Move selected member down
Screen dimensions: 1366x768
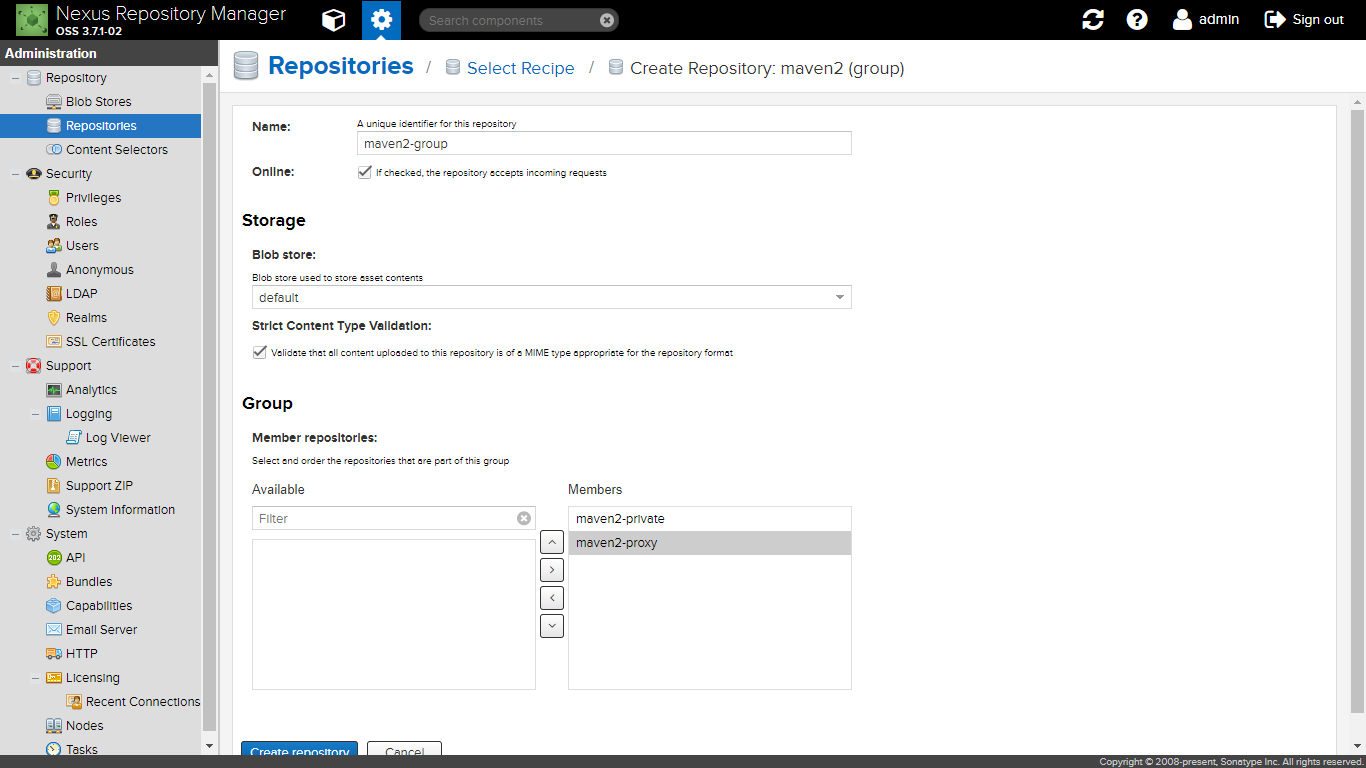click(x=551, y=626)
